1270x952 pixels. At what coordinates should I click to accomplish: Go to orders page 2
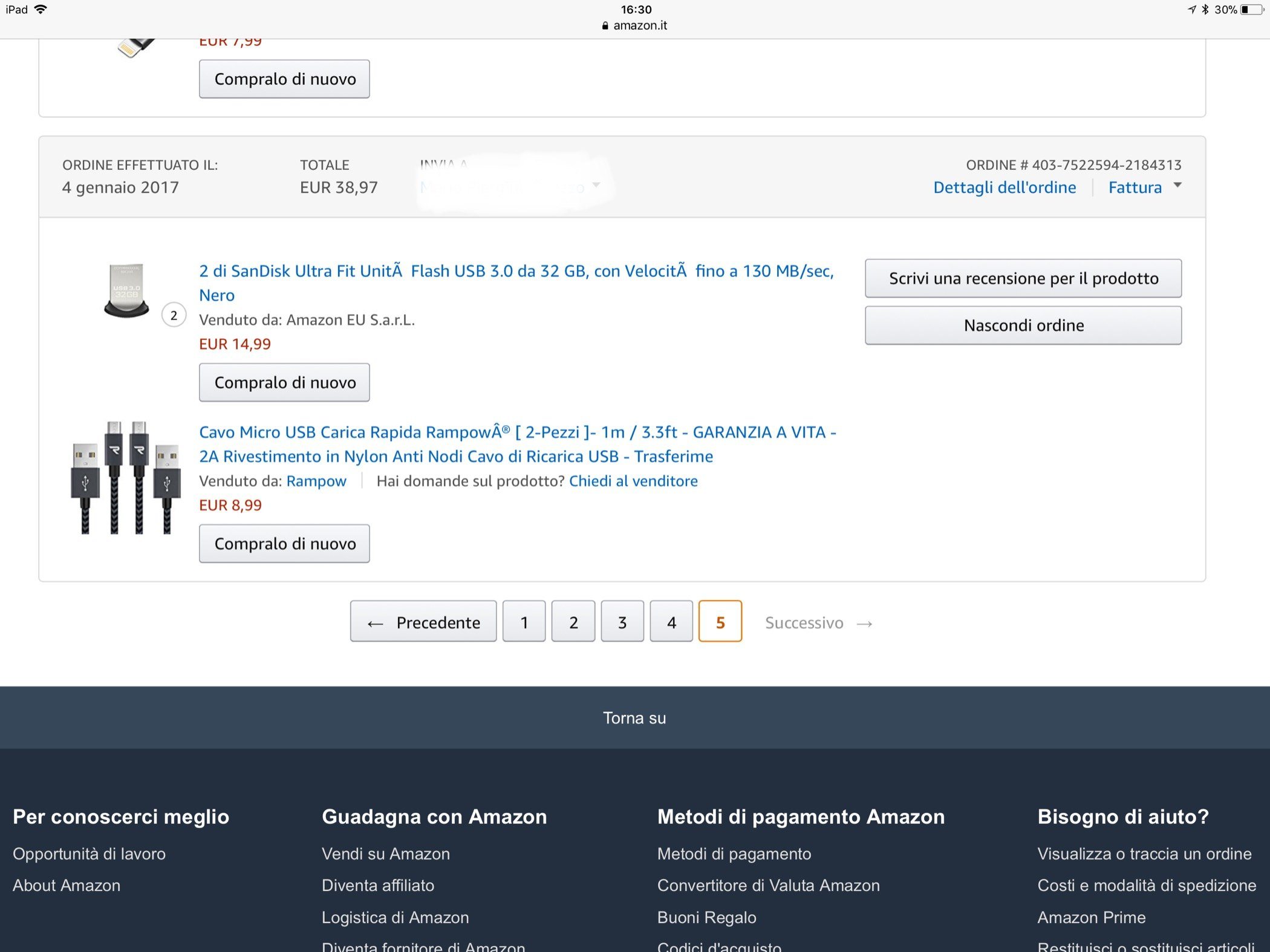pyautogui.click(x=573, y=621)
